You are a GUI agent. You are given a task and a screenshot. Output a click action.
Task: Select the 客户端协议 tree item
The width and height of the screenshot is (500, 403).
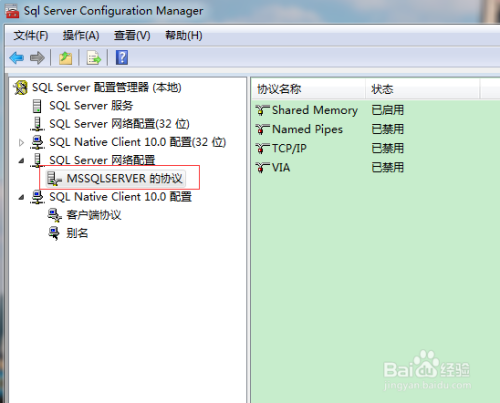pos(94,215)
